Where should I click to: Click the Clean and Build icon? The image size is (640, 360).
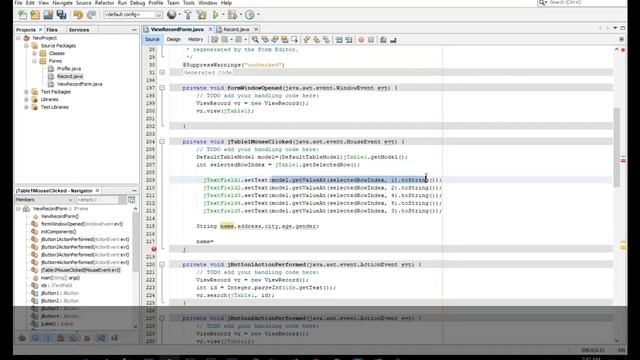(202, 15)
